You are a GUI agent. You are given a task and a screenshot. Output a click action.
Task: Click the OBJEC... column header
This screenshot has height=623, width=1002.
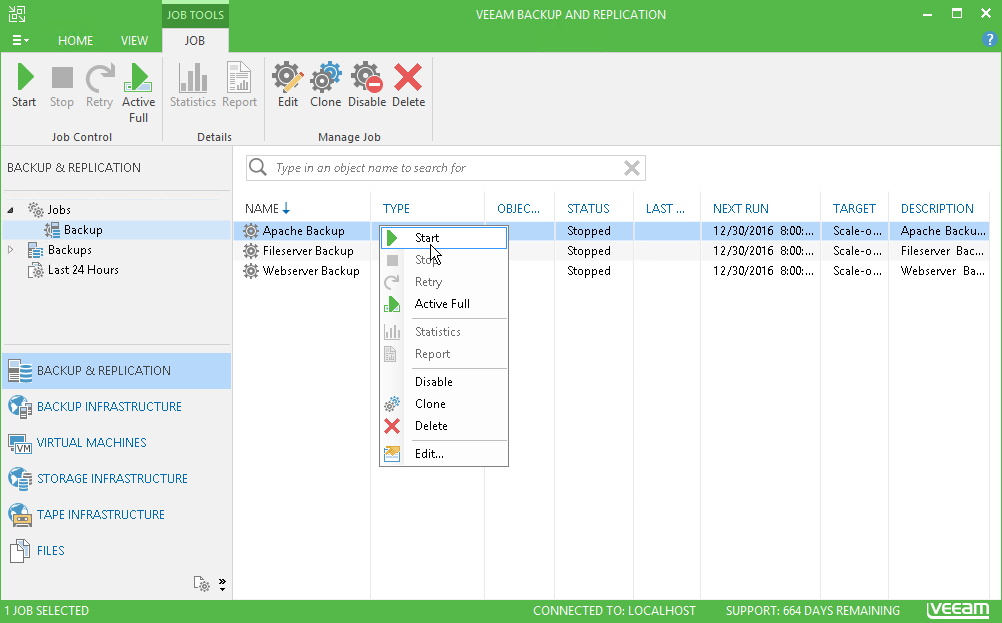coord(518,208)
